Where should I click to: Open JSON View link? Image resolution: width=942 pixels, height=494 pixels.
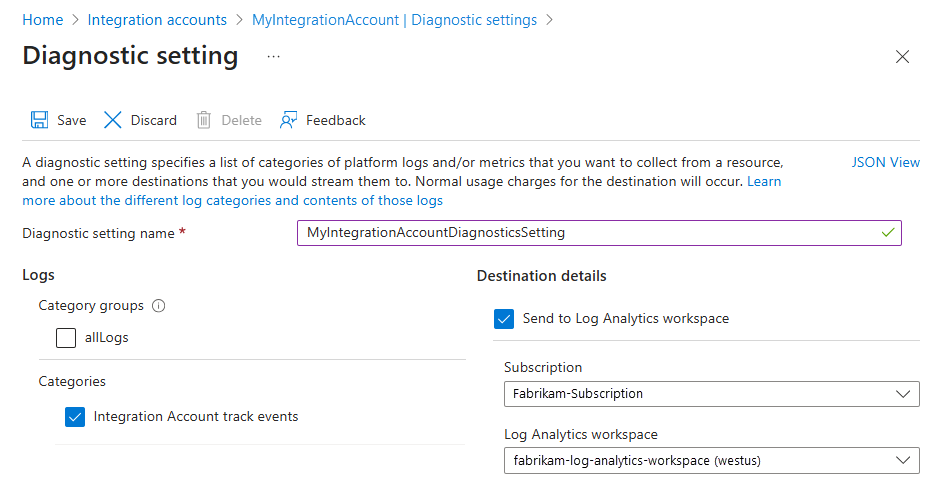[885, 162]
